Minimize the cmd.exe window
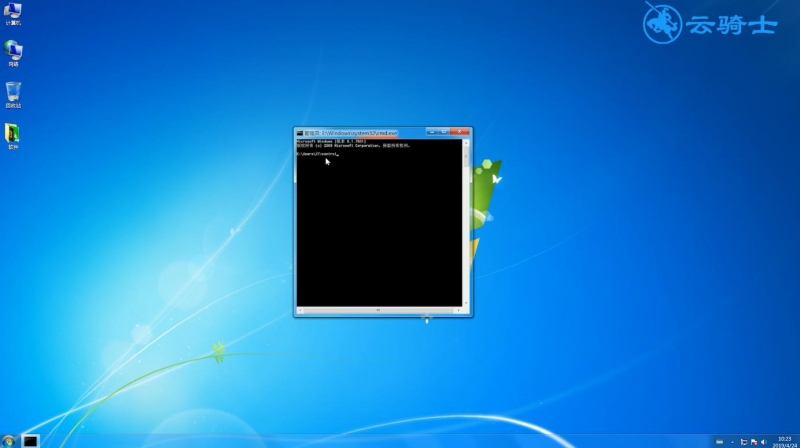Screen dimensions: 800x448 point(432,132)
